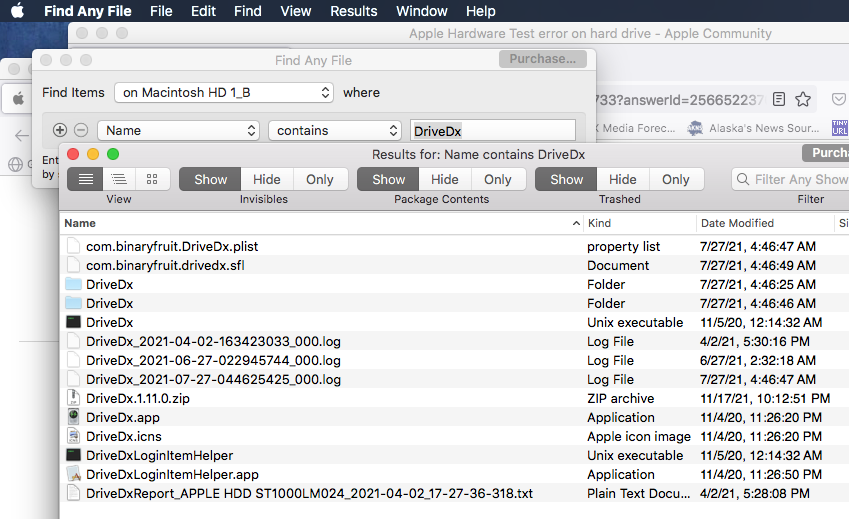The height and width of the screenshot is (519, 849).
Task: Click Pocket icon in browser toolbar
Action: coord(839,99)
